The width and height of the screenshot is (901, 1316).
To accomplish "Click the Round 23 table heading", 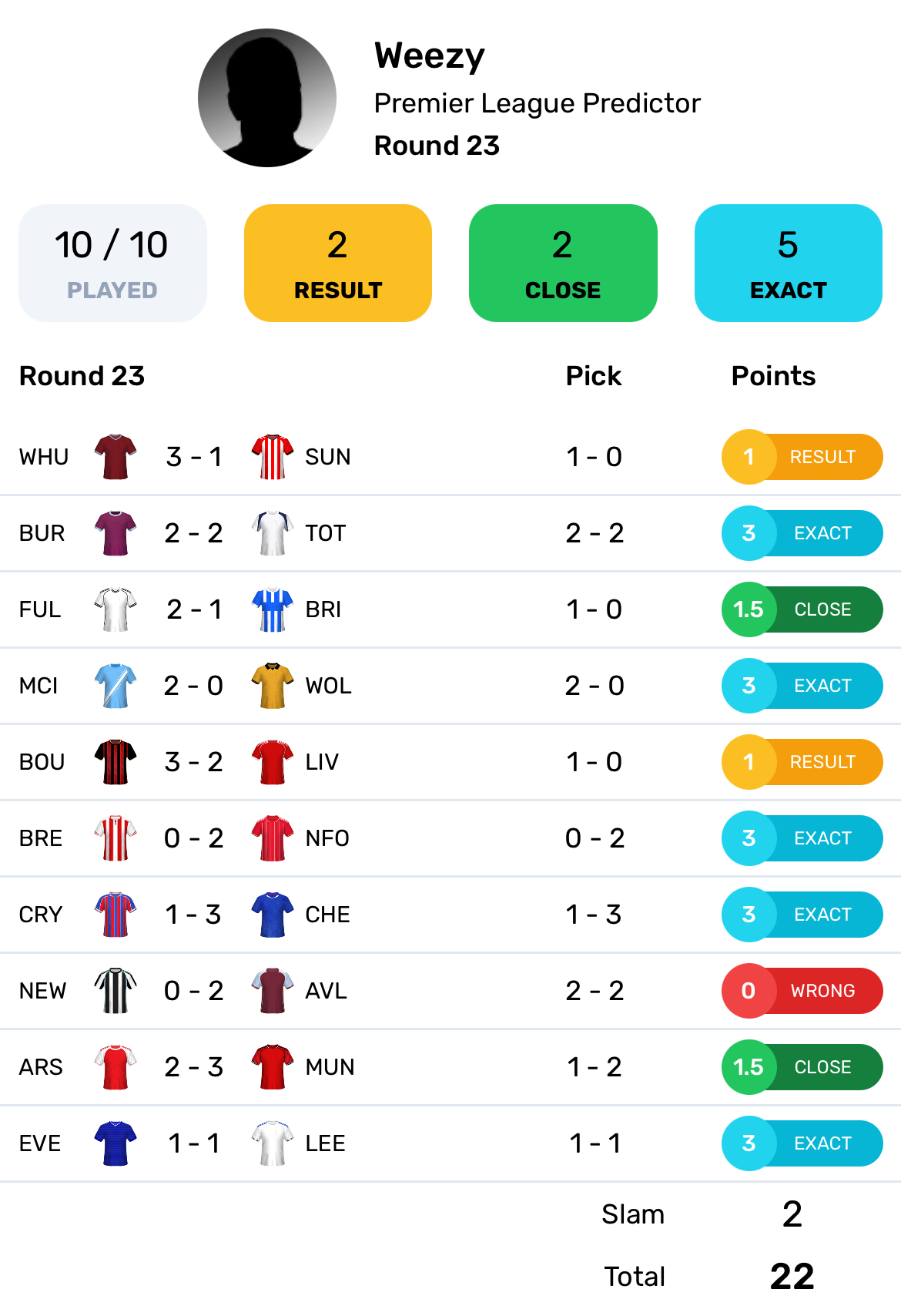I will (82, 376).
